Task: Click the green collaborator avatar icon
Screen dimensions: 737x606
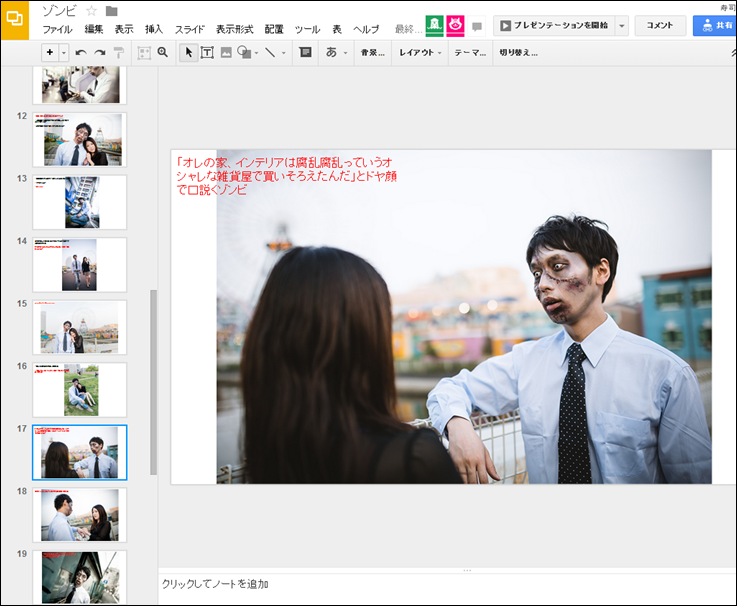Action: point(434,25)
